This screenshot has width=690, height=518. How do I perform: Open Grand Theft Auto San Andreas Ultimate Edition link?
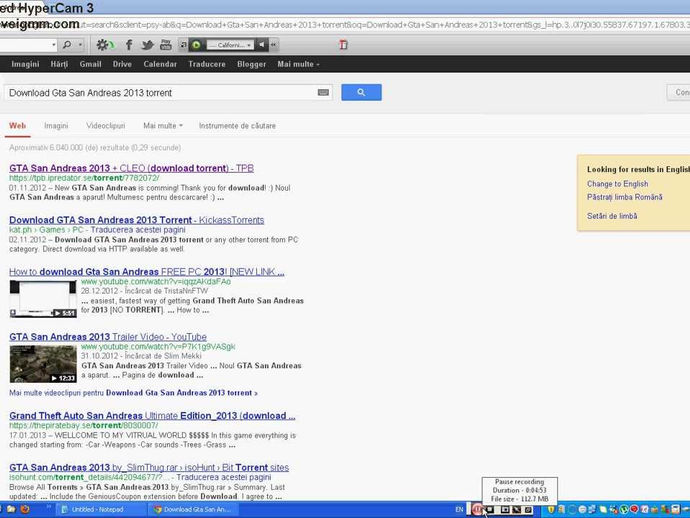coord(152,415)
